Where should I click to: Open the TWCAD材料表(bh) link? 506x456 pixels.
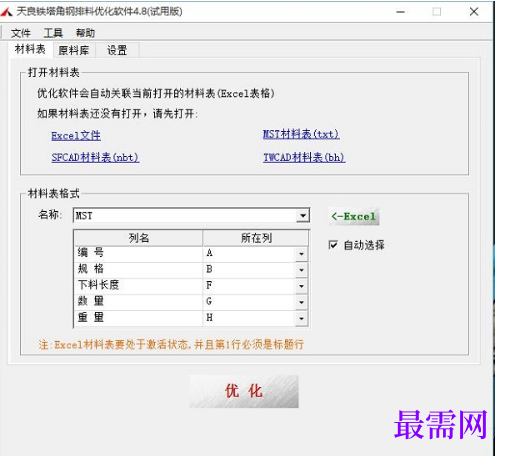click(x=304, y=157)
